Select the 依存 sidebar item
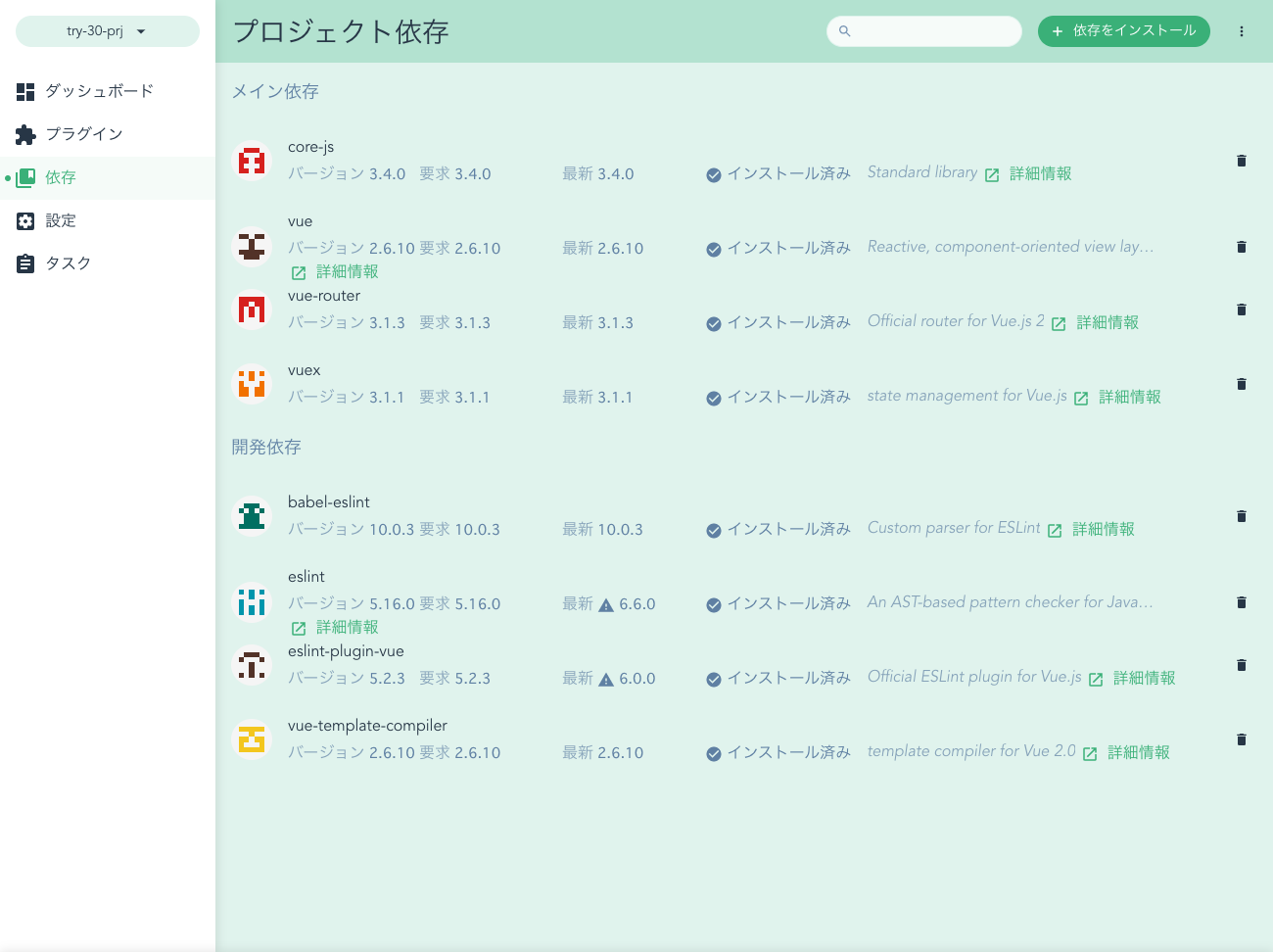The image size is (1273, 952). (x=108, y=177)
